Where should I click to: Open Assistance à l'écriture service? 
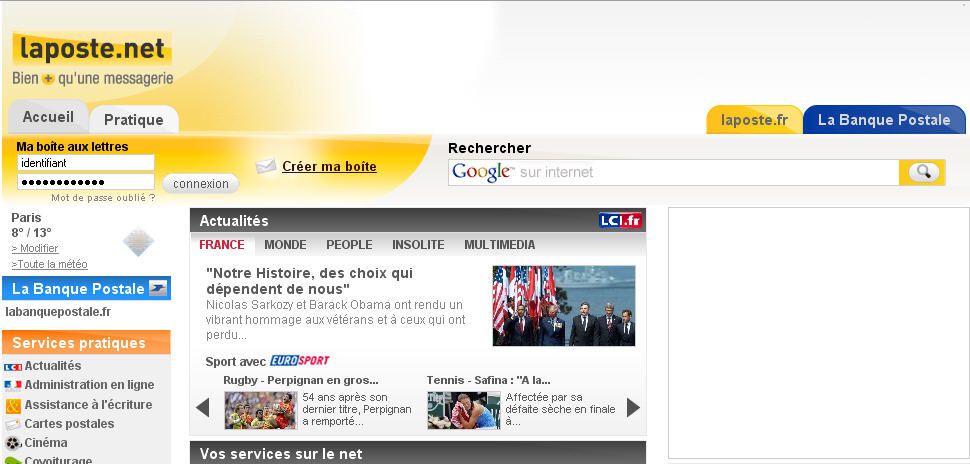point(88,405)
